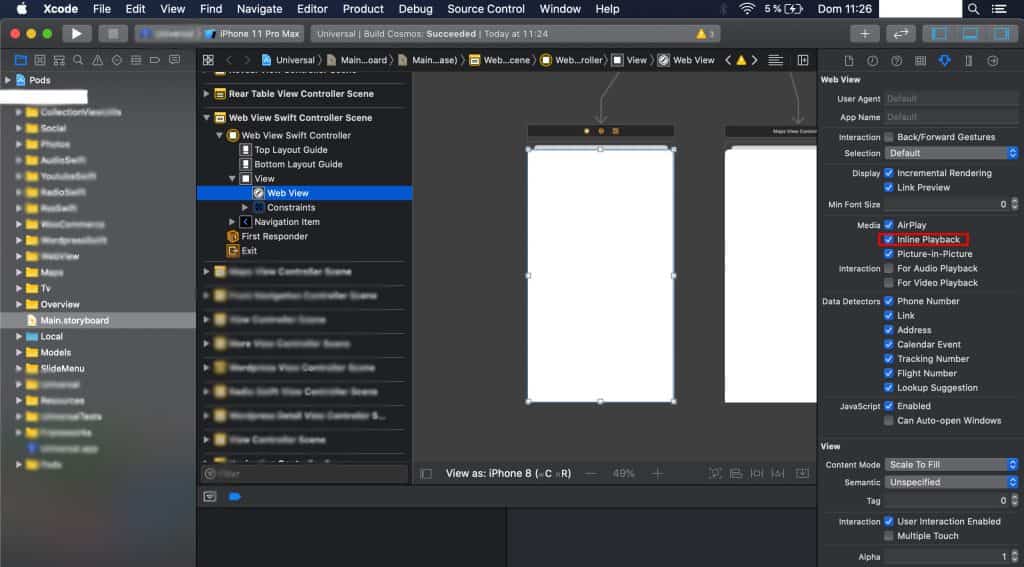Viewport: 1024px width, 567px height.
Task: Open the Editor menu
Action: coord(312,9)
